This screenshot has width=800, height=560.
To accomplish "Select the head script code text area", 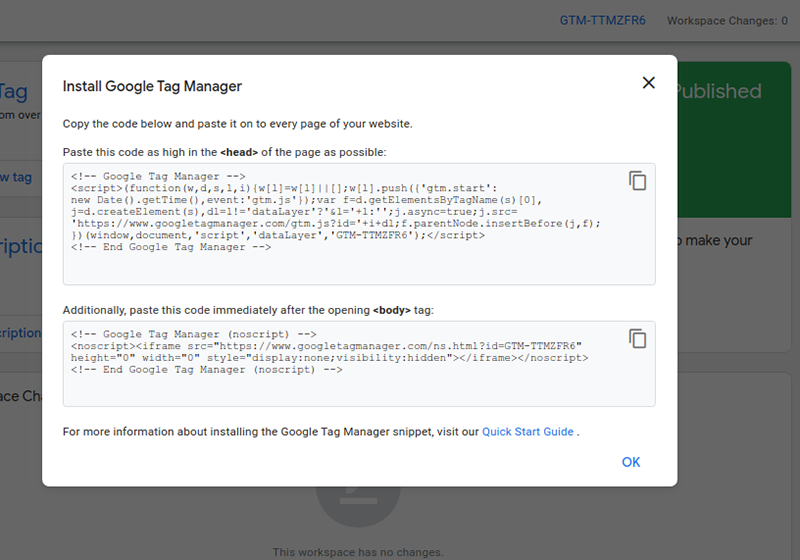I will click(x=359, y=224).
